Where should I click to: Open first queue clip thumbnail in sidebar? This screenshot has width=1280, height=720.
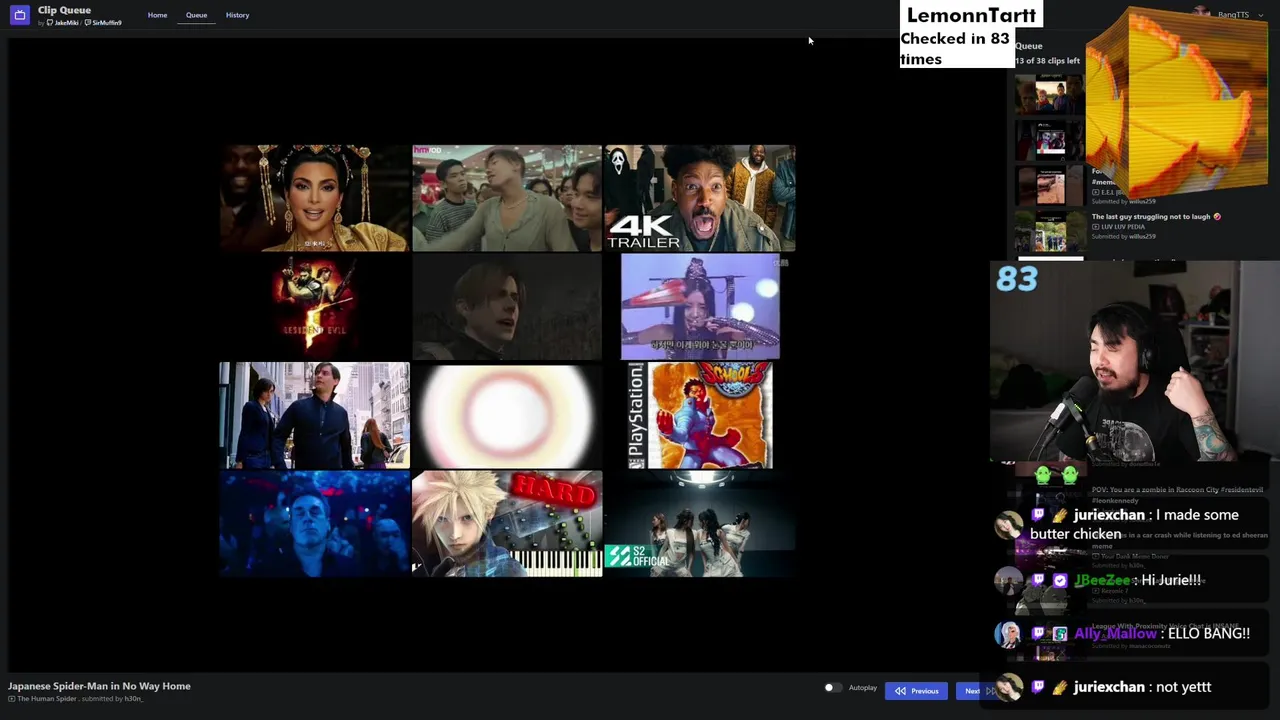(x=1049, y=96)
